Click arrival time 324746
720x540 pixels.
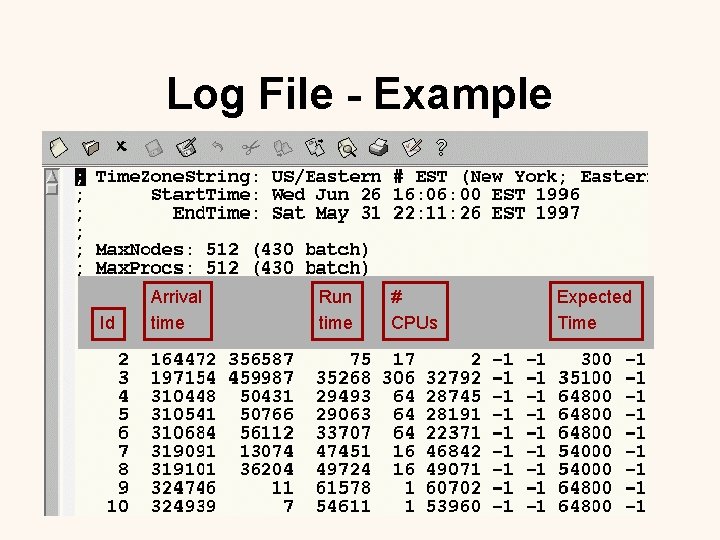[183, 488]
